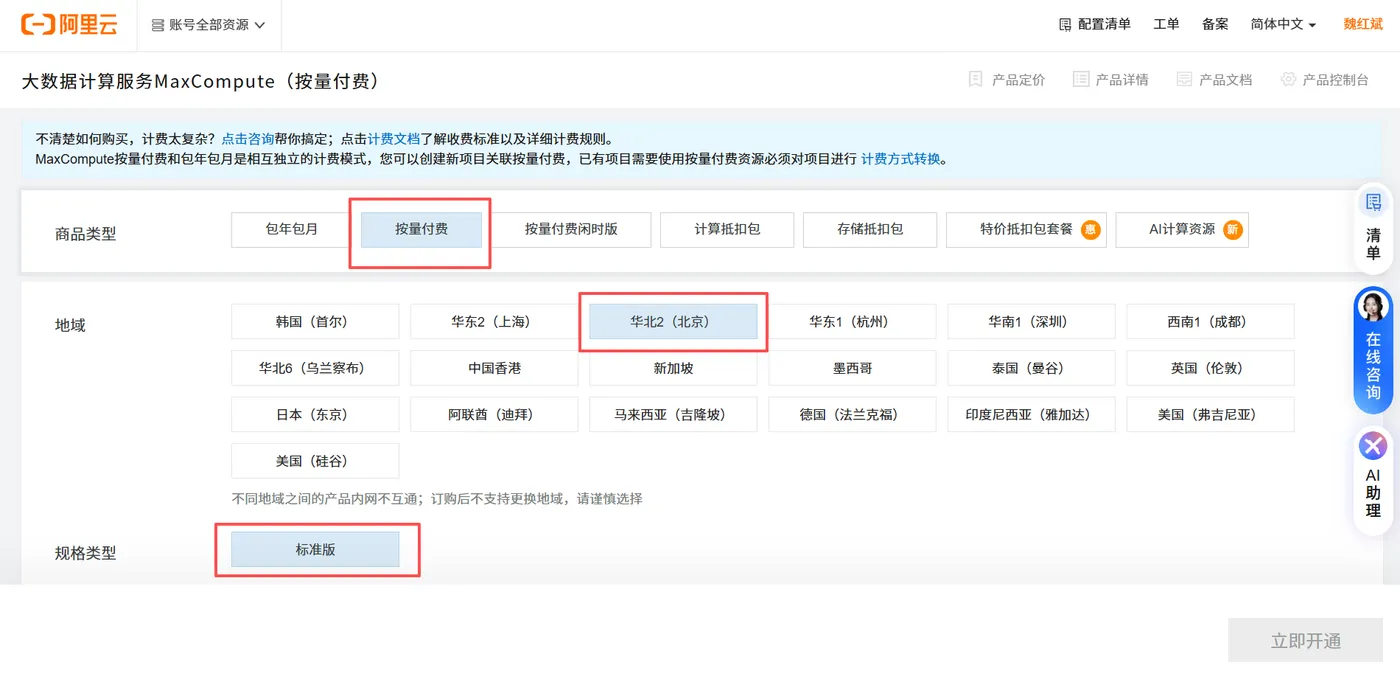
Task: Choose region 英国（伦敦）
Action: 1210,368
